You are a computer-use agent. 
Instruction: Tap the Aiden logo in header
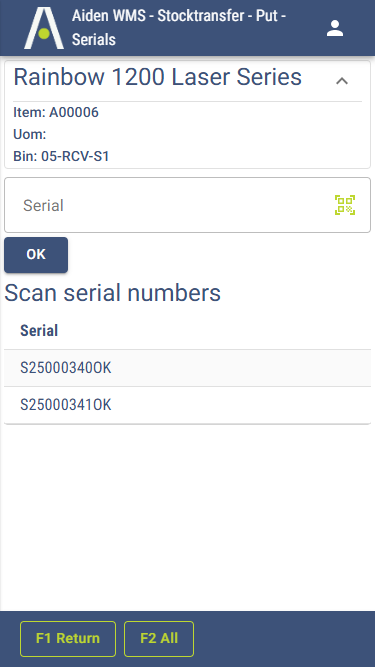click(x=44, y=28)
